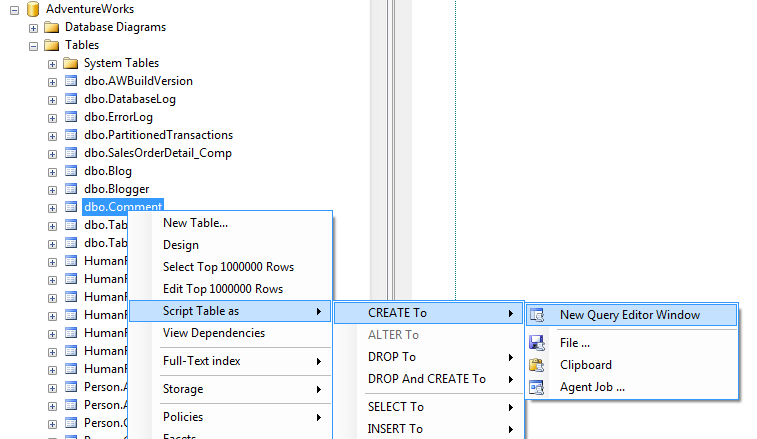Select the dbo.Blog table
The width and height of the screenshot is (757, 439).
pyautogui.click(x=108, y=171)
